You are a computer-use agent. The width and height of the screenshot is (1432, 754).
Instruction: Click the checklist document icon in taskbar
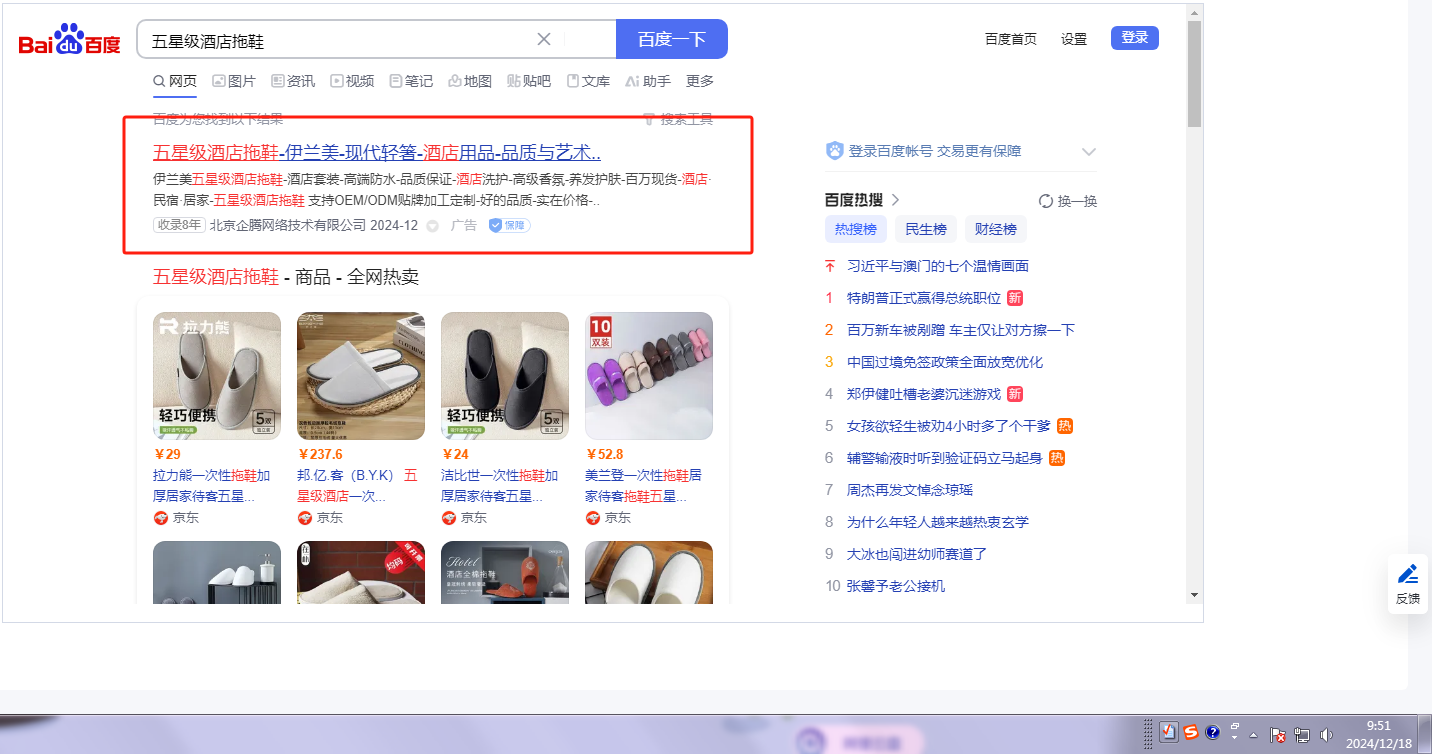point(1168,732)
